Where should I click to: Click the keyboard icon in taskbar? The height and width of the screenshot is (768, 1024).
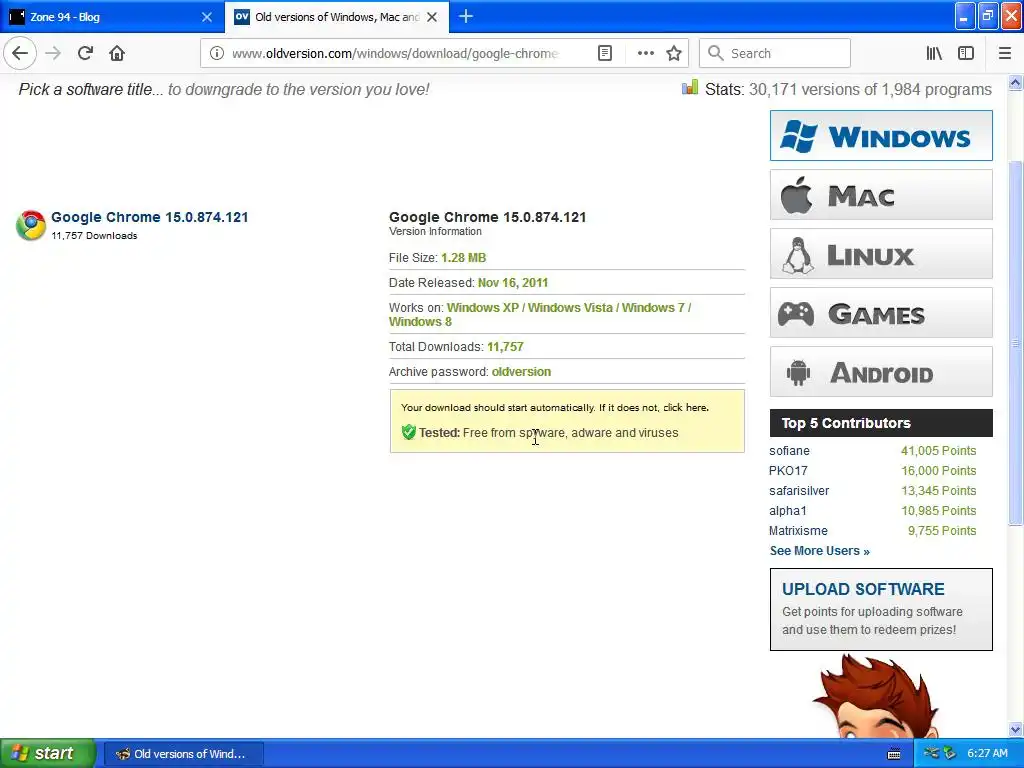click(x=894, y=754)
